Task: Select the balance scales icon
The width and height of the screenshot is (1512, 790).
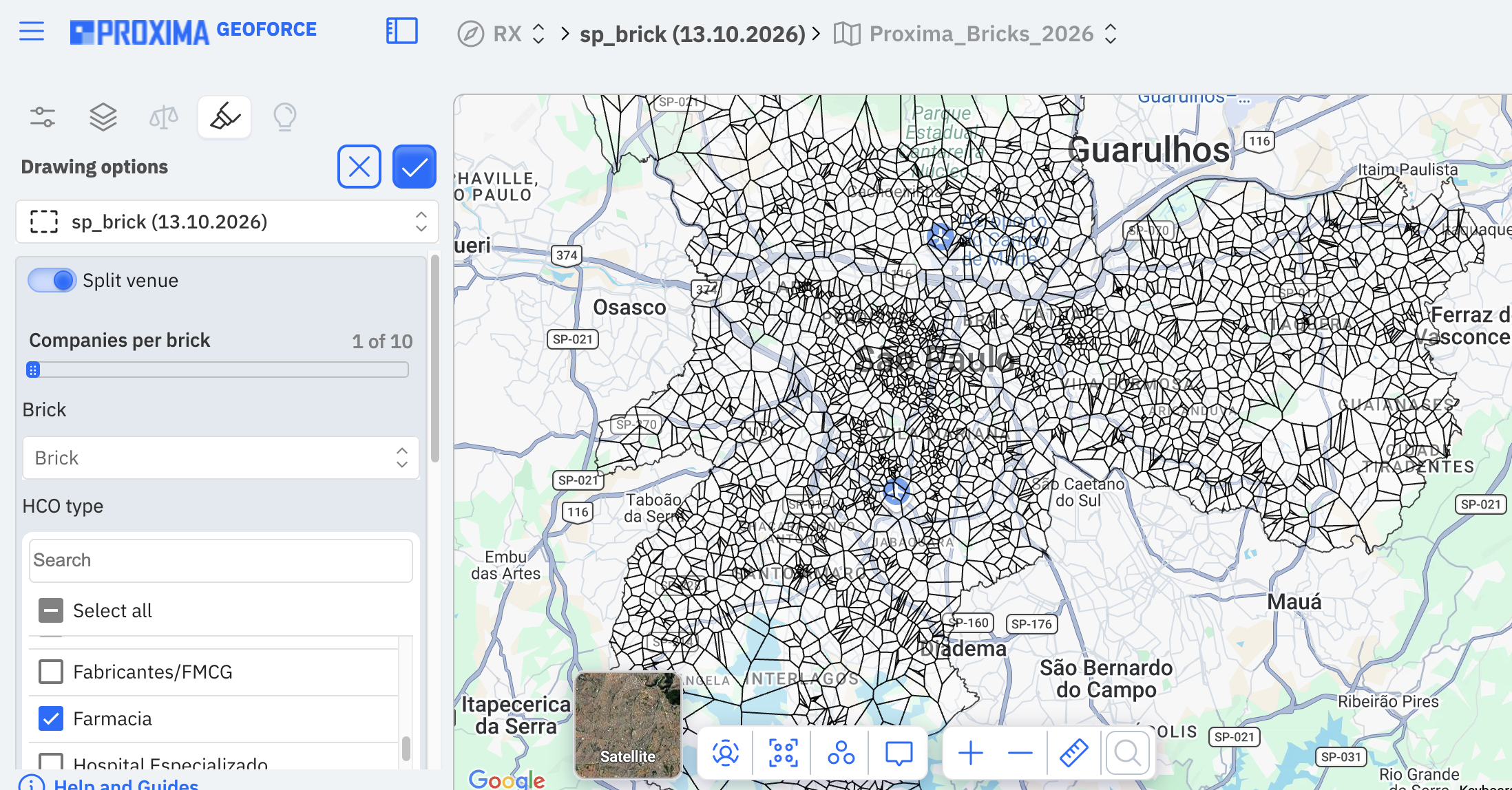Action: pos(164,117)
